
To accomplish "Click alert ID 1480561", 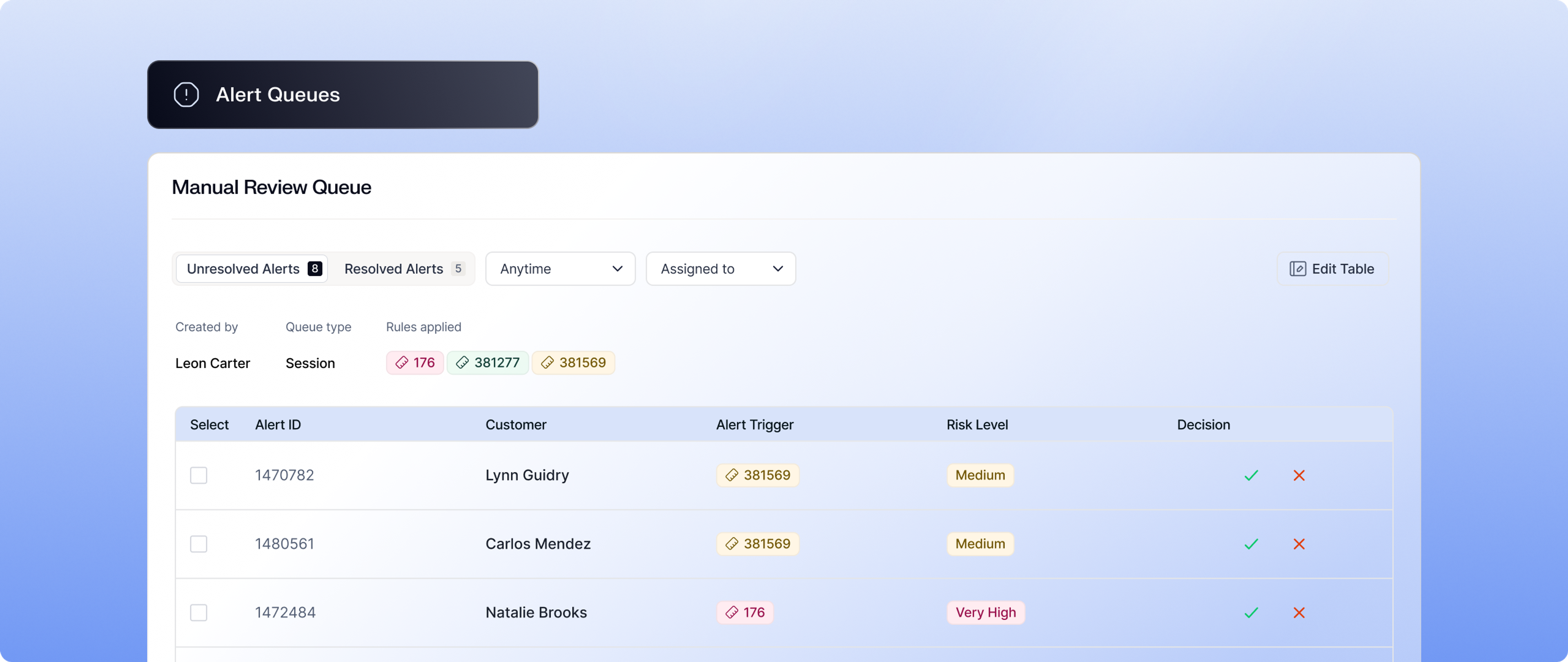I will click(x=284, y=544).
